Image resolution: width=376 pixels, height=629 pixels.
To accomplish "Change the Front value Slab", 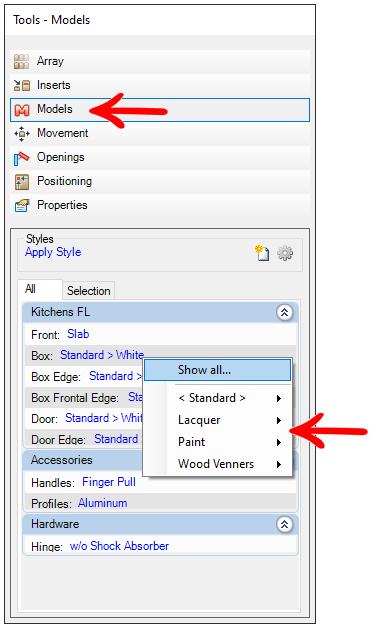I will [78, 334].
